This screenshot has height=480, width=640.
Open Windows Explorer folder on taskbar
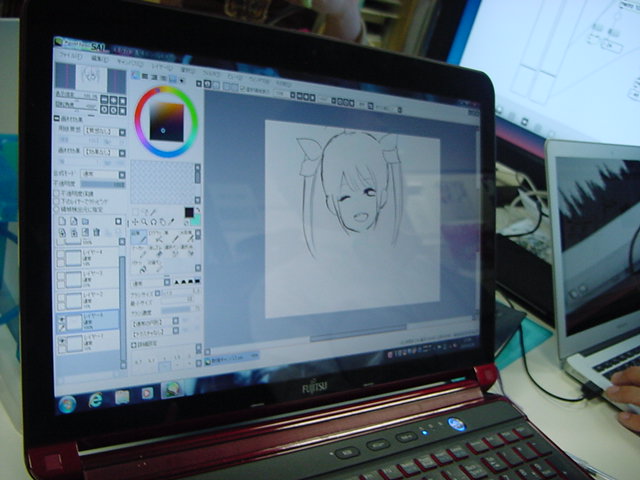pos(122,397)
